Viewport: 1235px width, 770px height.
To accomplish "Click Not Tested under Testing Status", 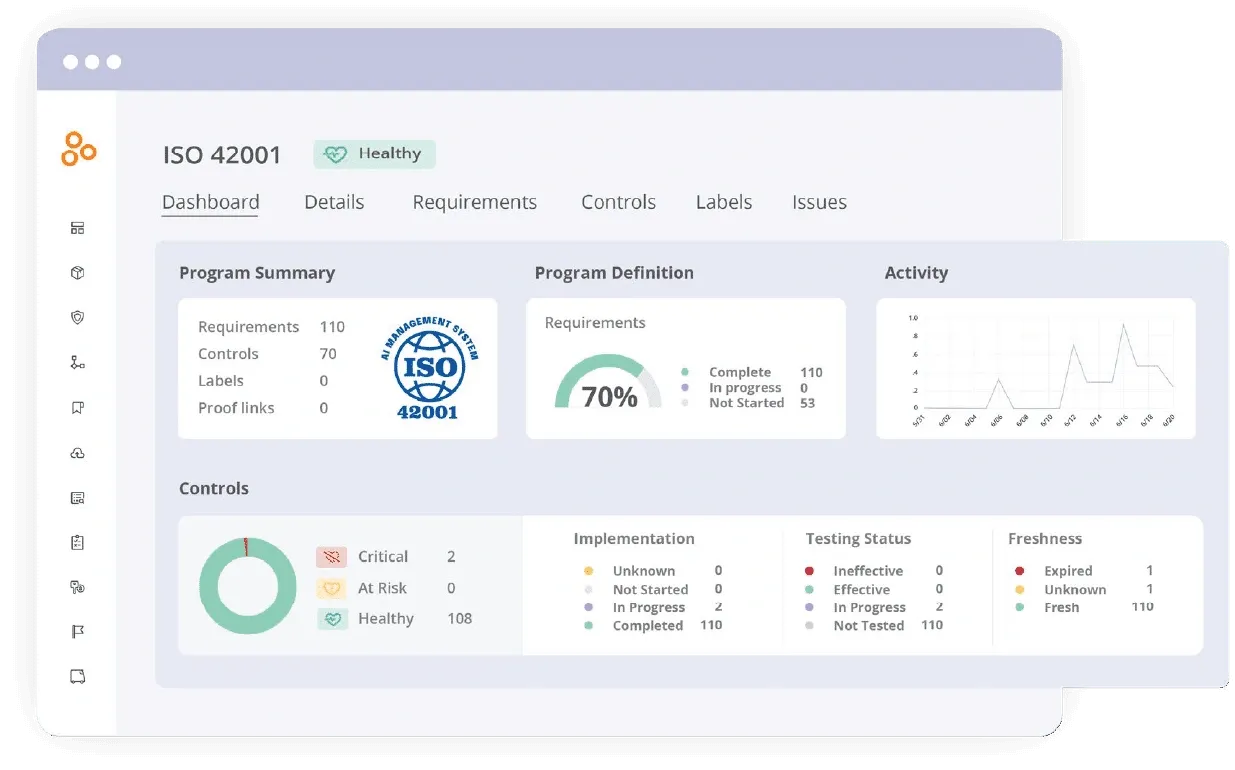I will 874,625.
